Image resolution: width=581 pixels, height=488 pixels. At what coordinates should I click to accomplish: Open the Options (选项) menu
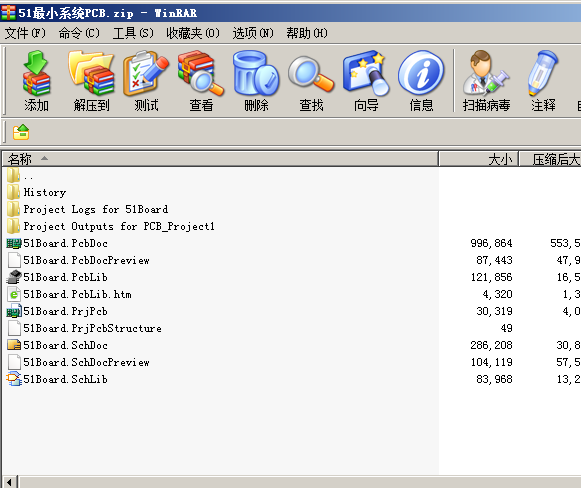[253, 33]
